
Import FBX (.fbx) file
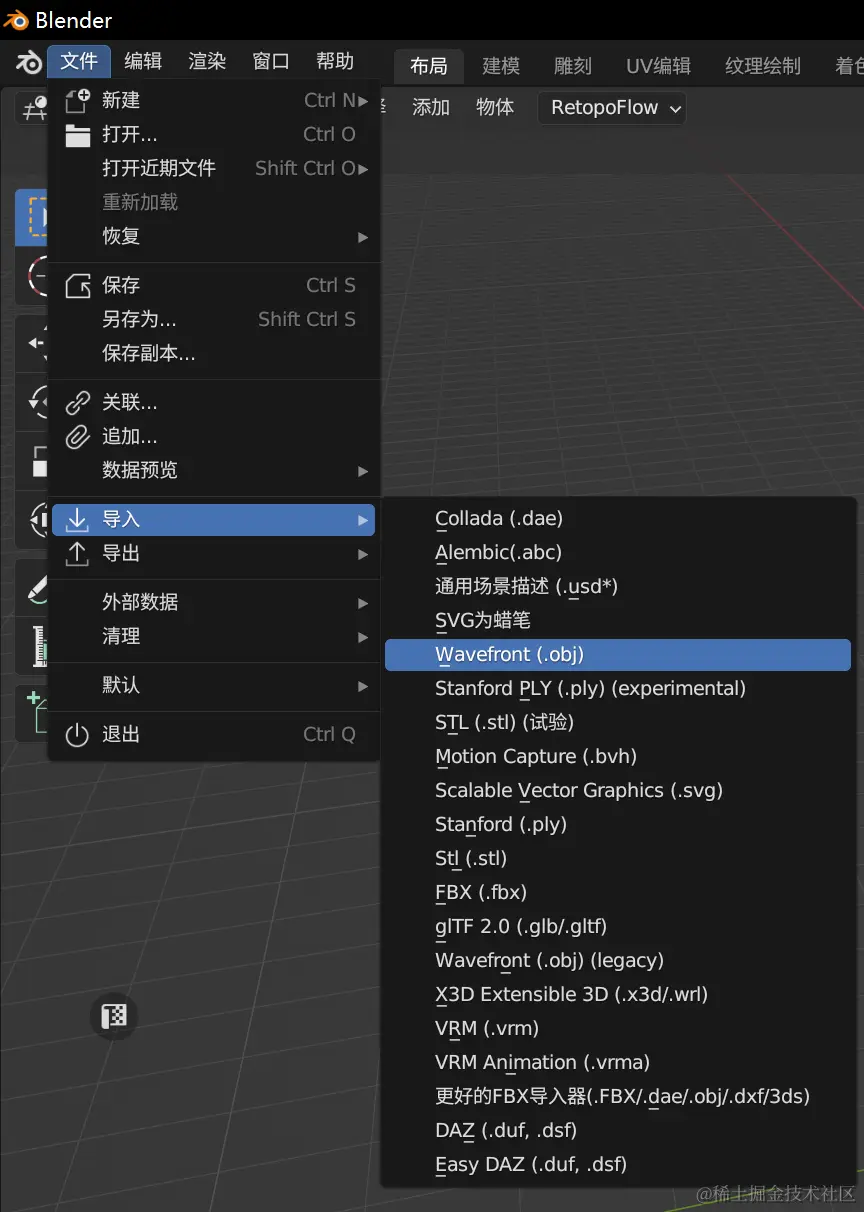tap(618, 892)
